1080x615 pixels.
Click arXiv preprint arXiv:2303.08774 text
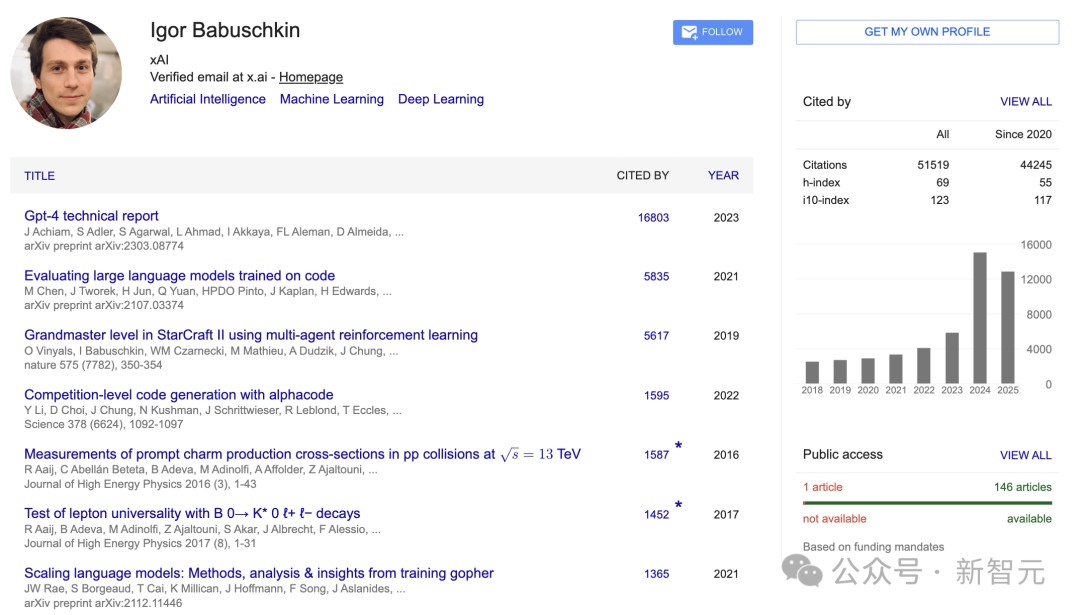click(104, 246)
